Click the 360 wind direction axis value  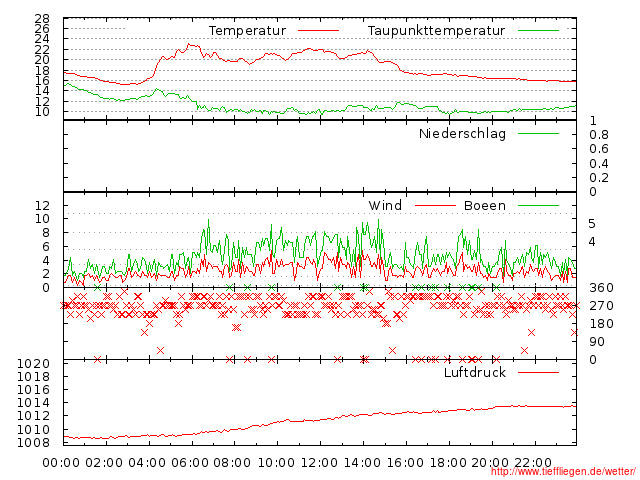click(601, 288)
